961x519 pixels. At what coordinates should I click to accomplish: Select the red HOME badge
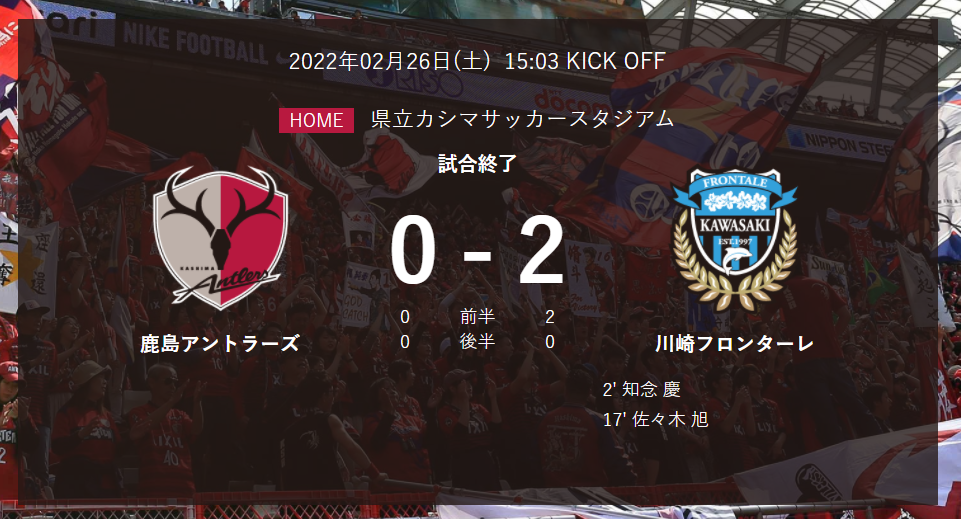point(316,120)
